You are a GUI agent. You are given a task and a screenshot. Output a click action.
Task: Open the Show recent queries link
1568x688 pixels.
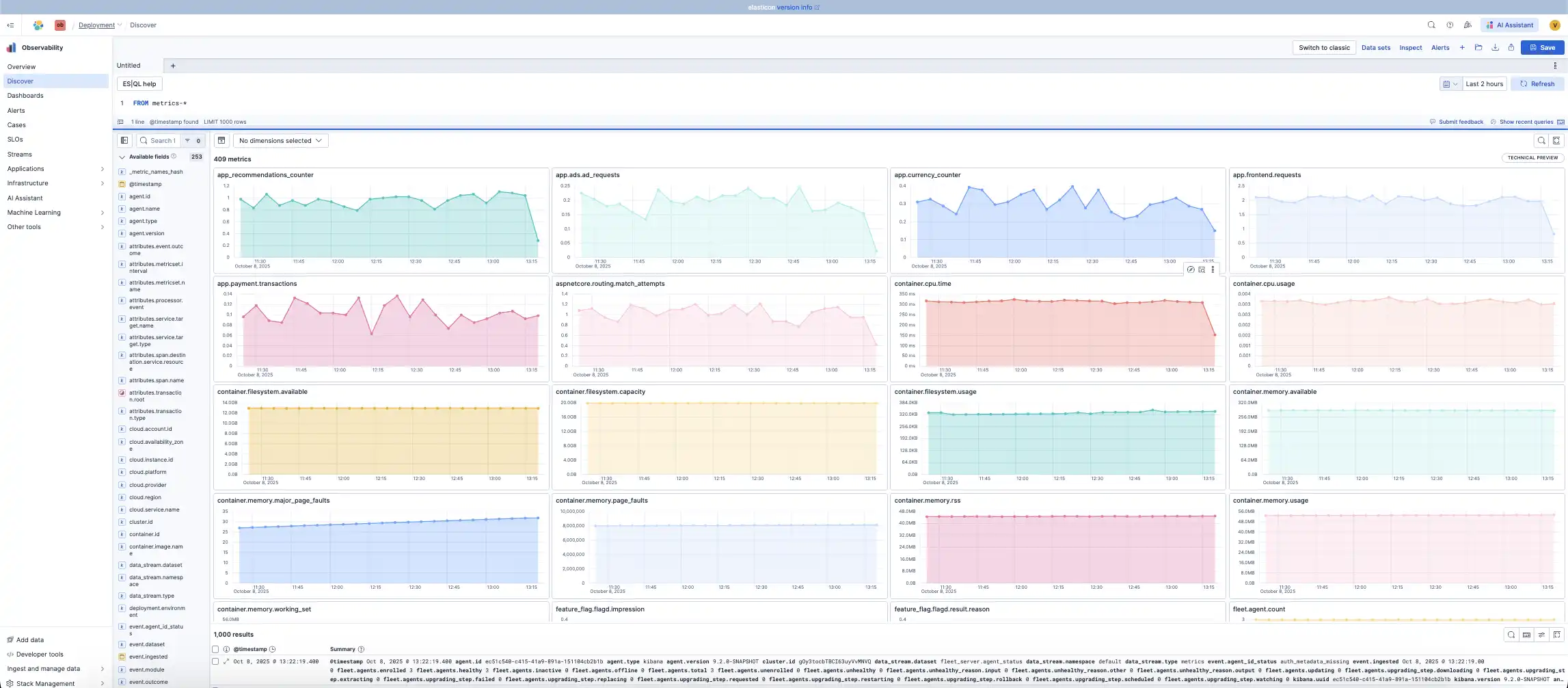pyautogui.click(x=1524, y=122)
